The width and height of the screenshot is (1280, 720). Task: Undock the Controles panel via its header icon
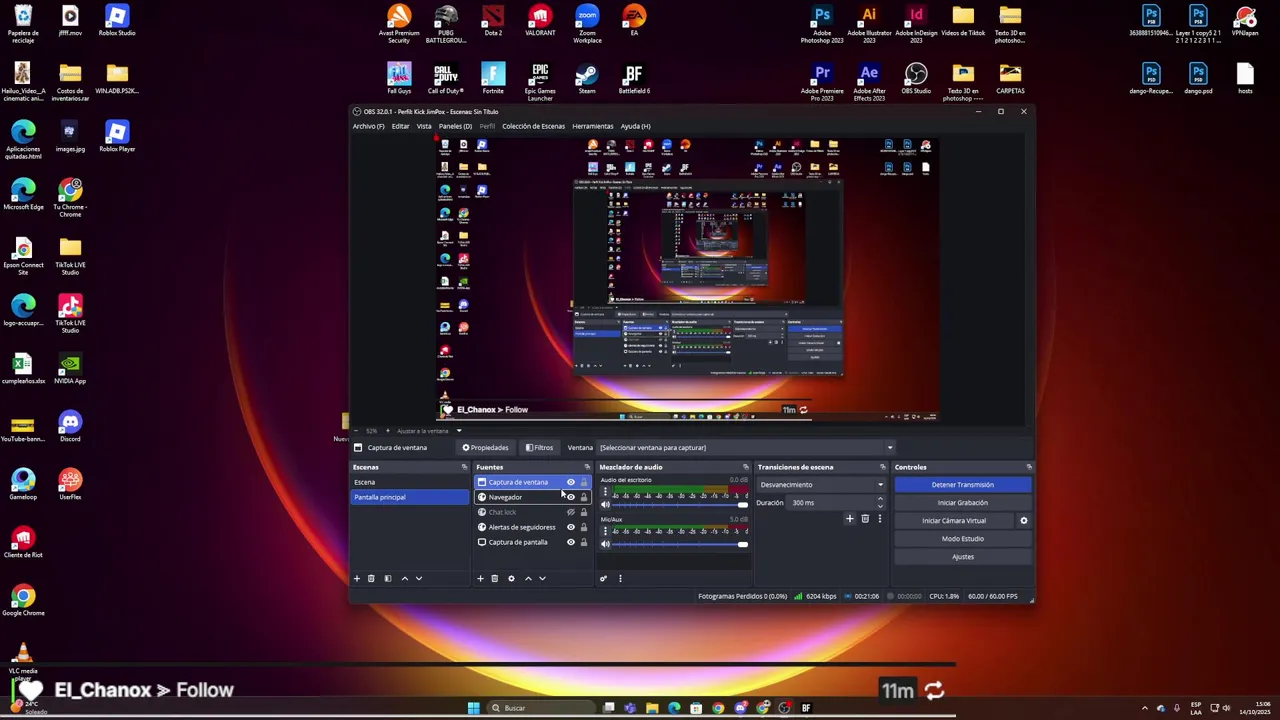(x=1029, y=467)
